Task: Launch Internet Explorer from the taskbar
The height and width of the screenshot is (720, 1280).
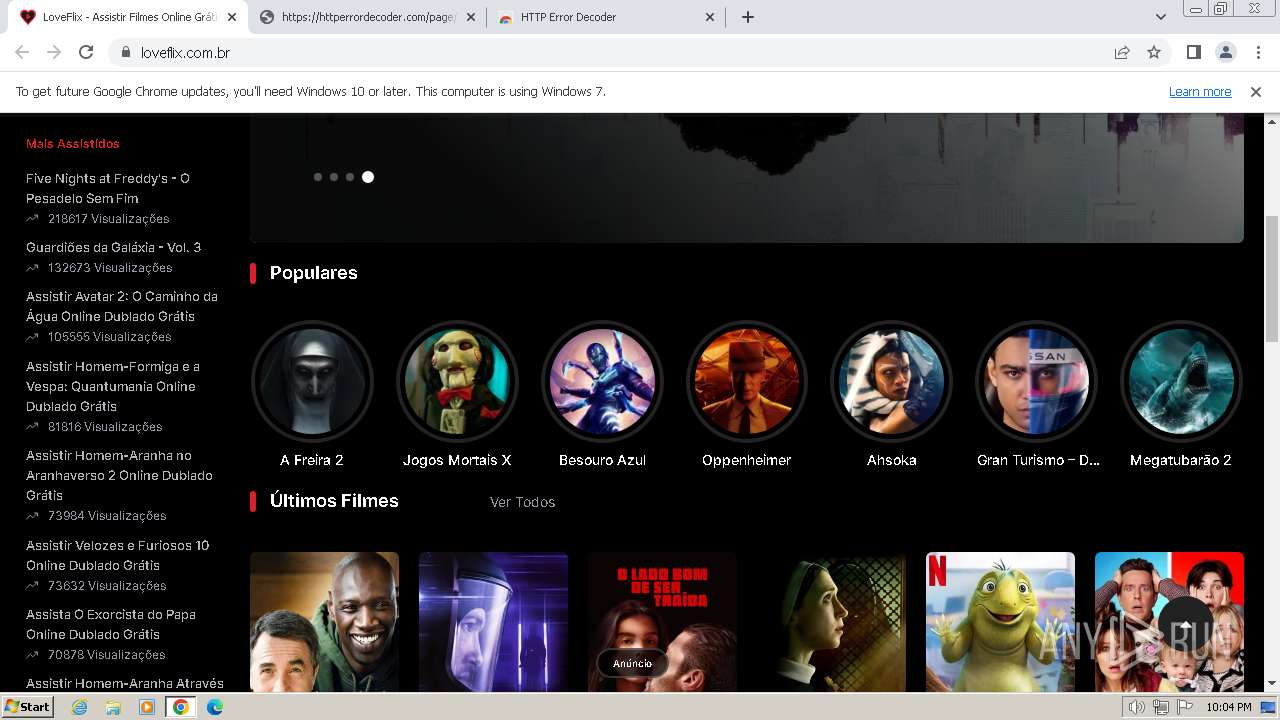Action: click(x=80, y=707)
